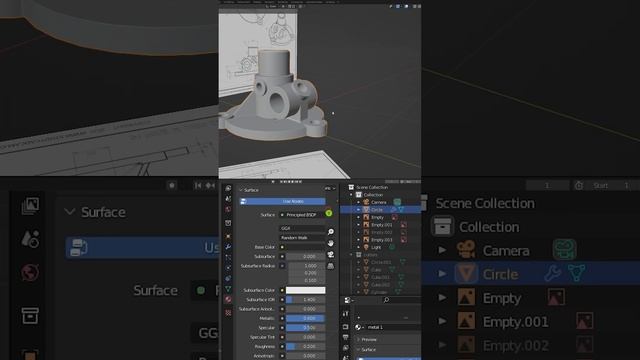This screenshot has height=360, width=640.
Task: Click the Metallic socket dot
Action: [x=282, y=318]
